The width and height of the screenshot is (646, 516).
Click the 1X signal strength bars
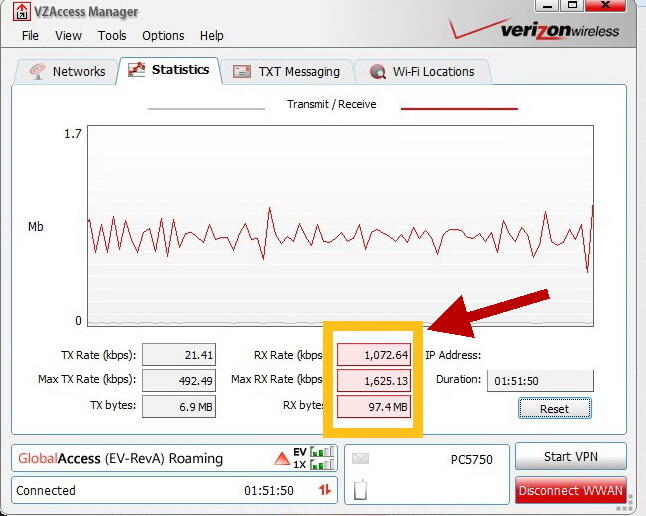point(322,464)
